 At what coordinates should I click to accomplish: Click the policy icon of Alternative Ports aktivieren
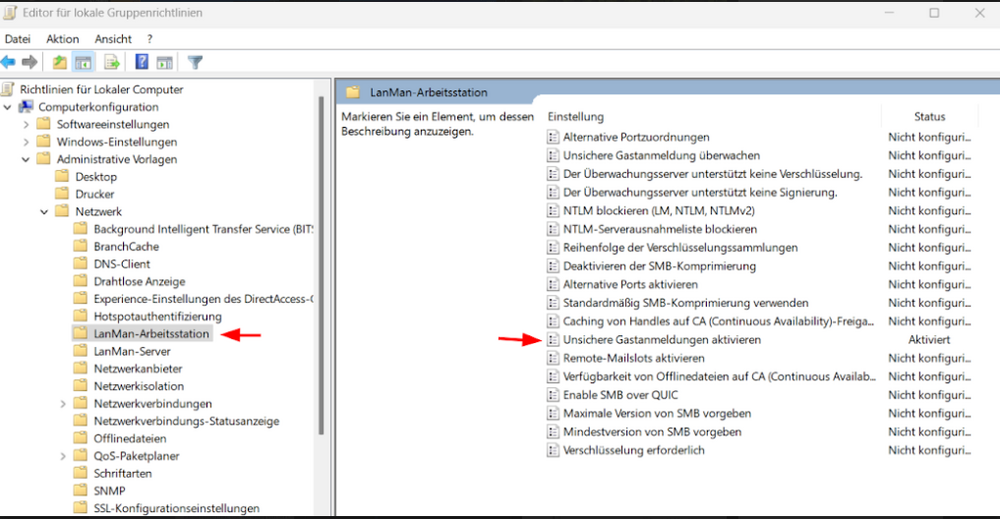[x=552, y=284]
